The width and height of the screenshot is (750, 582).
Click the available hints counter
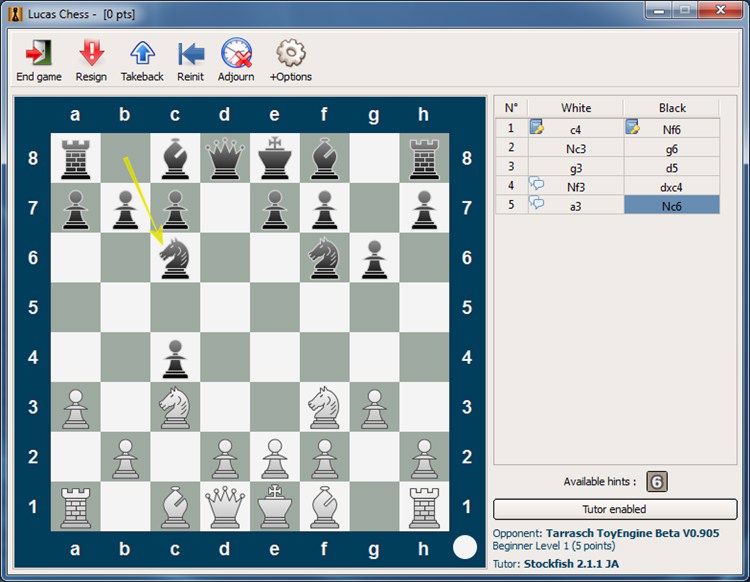coord(657,482)
